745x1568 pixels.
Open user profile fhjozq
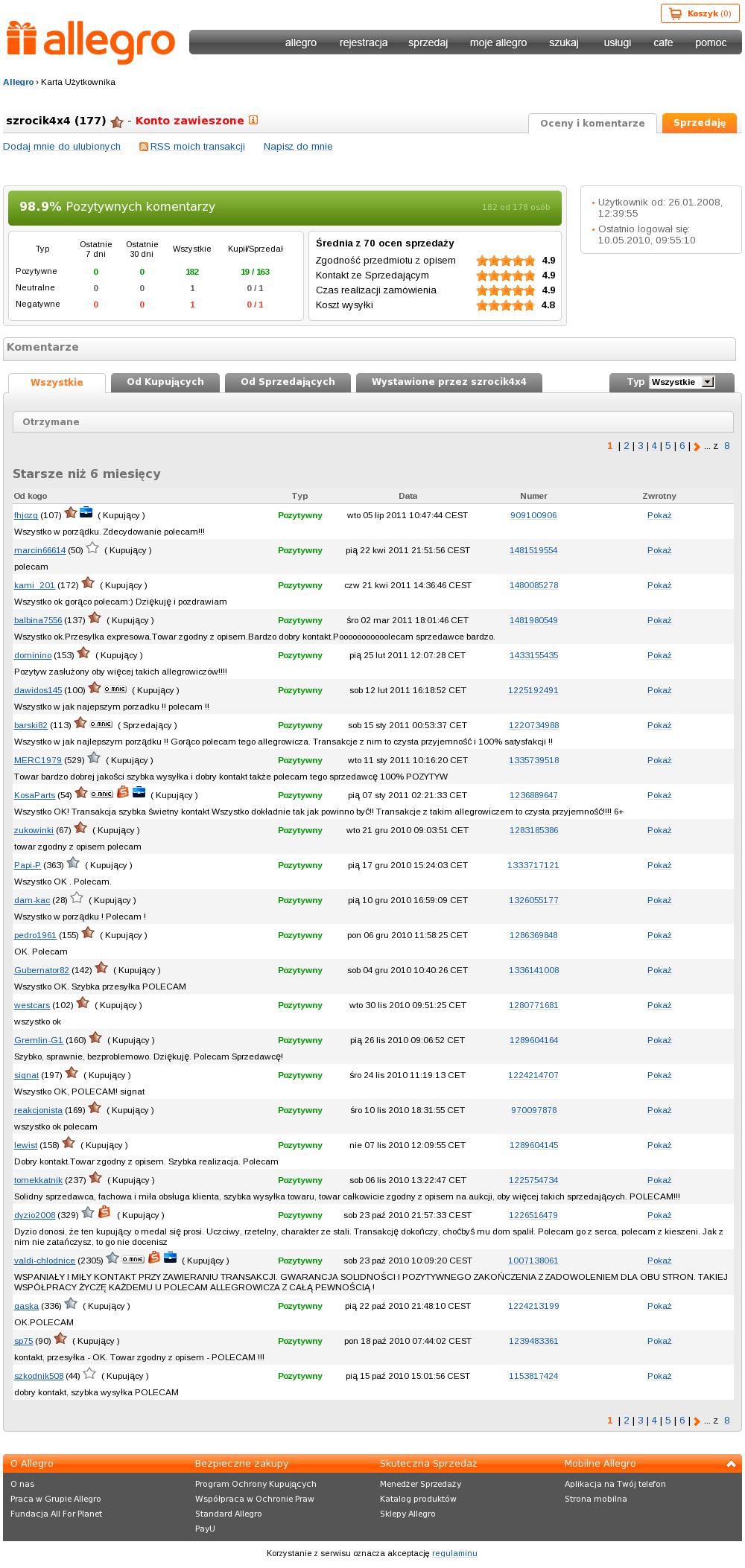26,515
